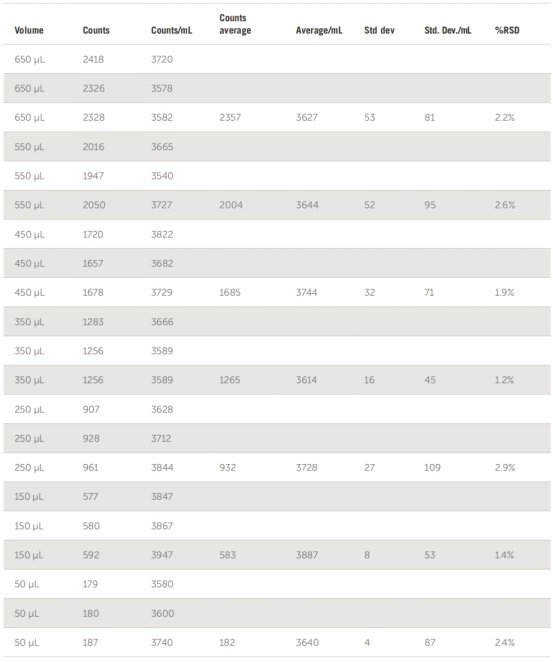The height and width of the screenshot is (662, 553).
Task: Click the Counts average header
Action: (x=235, y=24)
